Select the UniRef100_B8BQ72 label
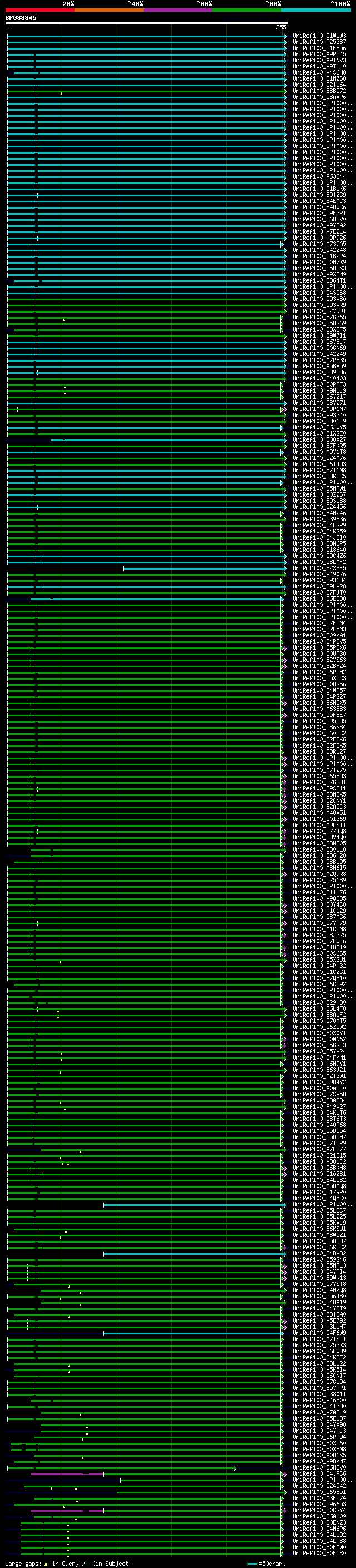 point(319,91)
